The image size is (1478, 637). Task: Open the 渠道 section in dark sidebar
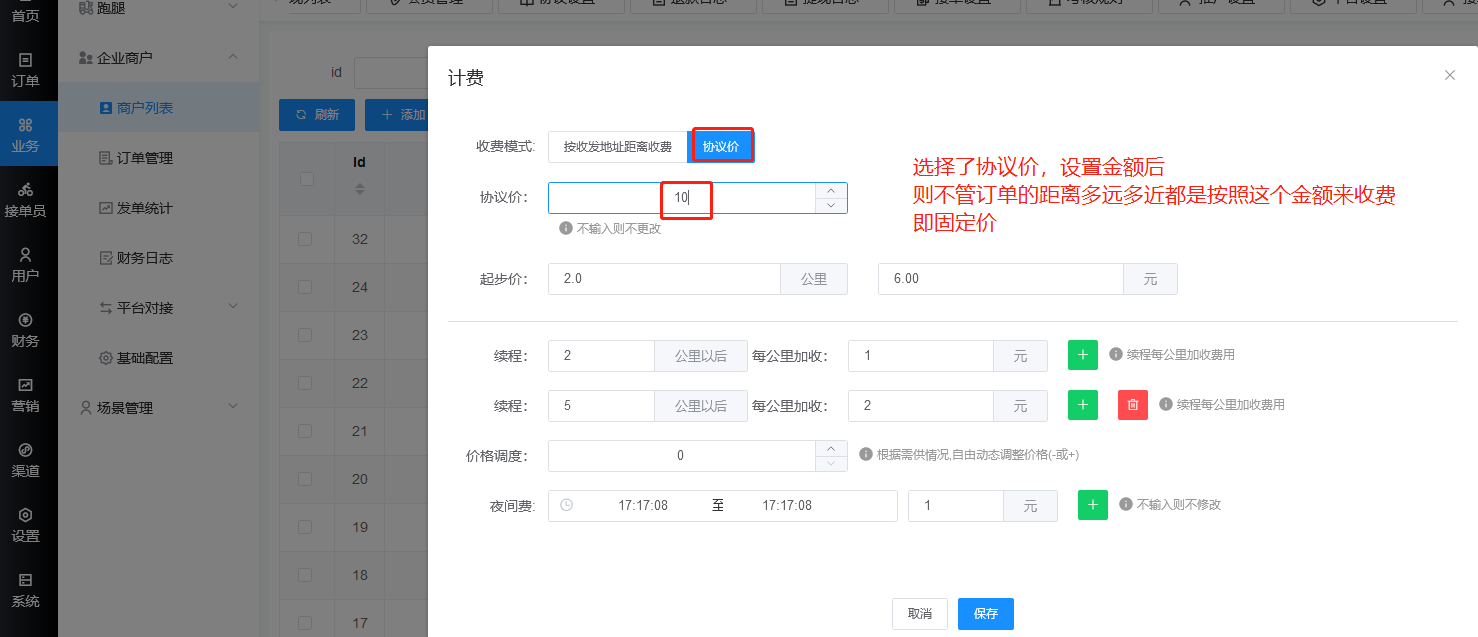click(x=28, y=460)
